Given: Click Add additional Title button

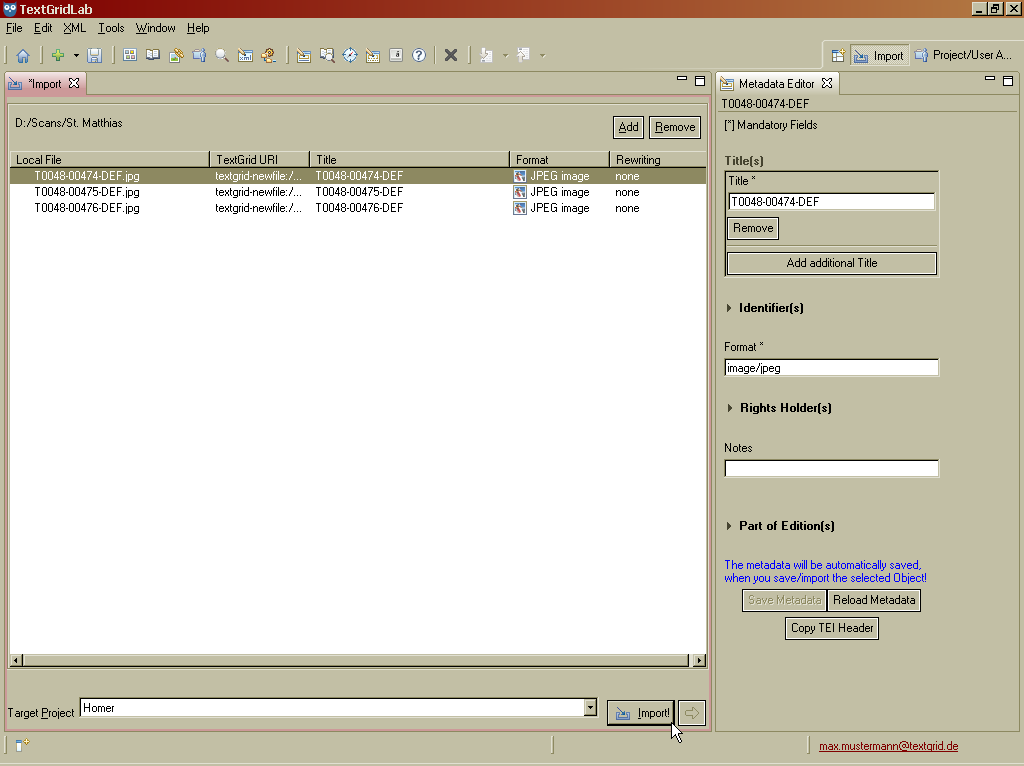Looking at the screenshot, I should coord(831,263).
